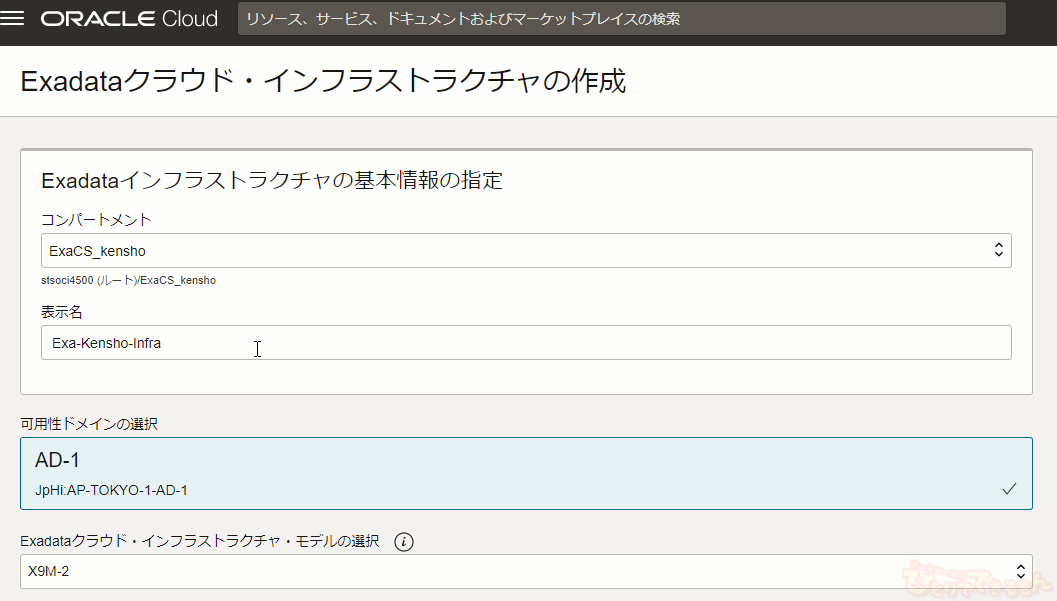The width and height of the screenshot is (1057, 601).
Task: Click the Exadataインフラストラクチャの基本情報の指定 section heading
Action: click(x=271, y=181)
